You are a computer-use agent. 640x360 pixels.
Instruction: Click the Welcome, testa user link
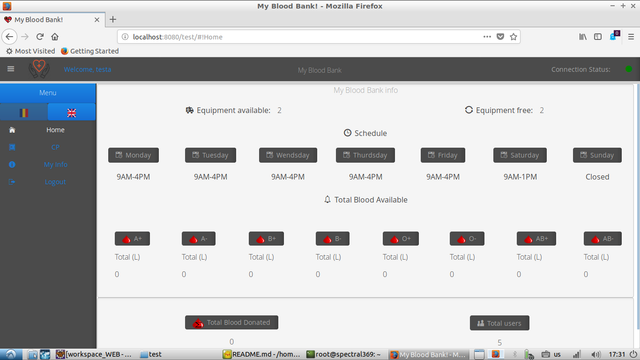pyautogui.click(x=87, y=69)
